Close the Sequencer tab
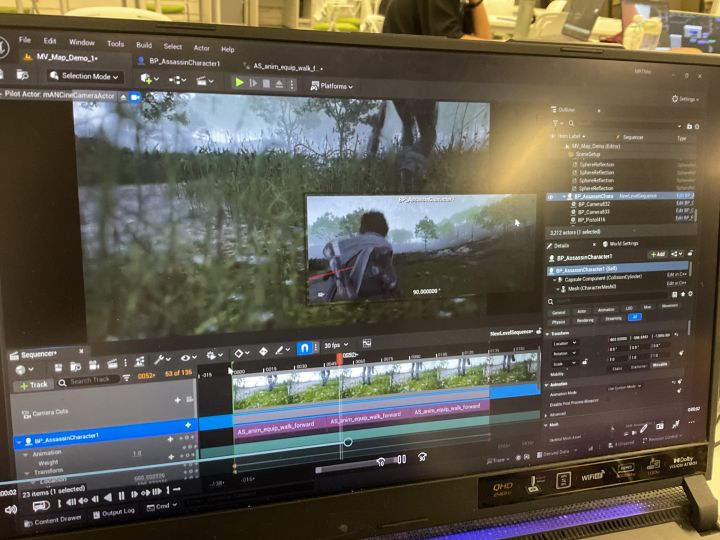 click(81, 351)
